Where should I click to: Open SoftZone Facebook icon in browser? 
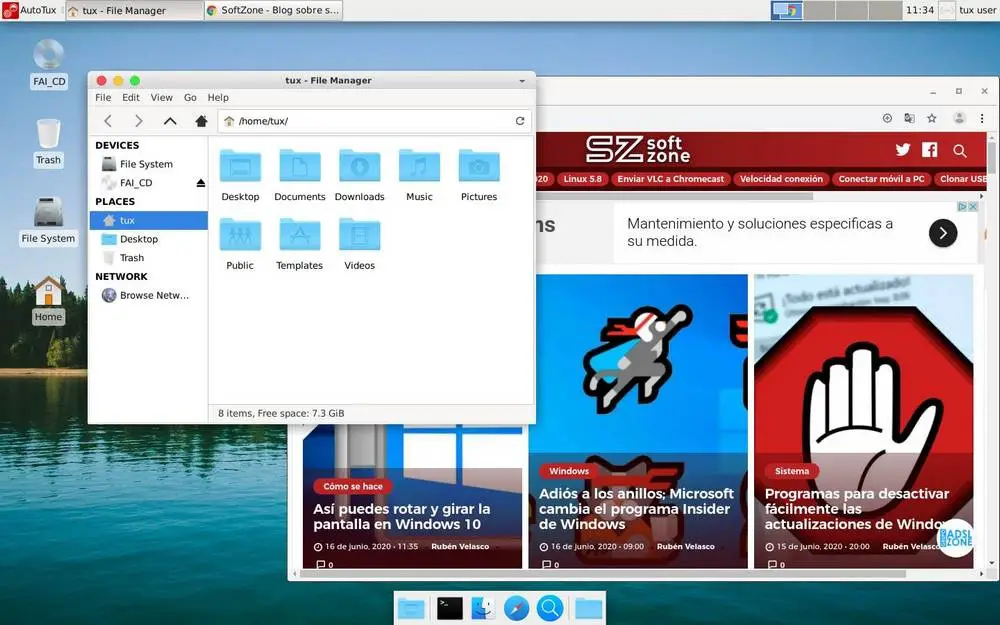coord(930,150)
